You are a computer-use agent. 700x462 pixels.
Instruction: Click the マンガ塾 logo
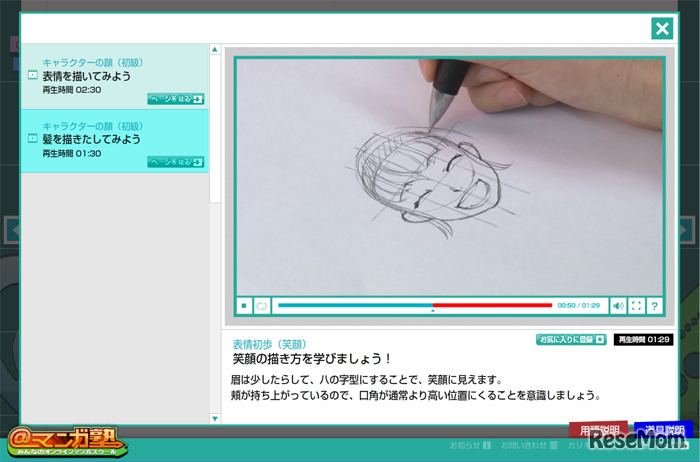coord(64,440)
